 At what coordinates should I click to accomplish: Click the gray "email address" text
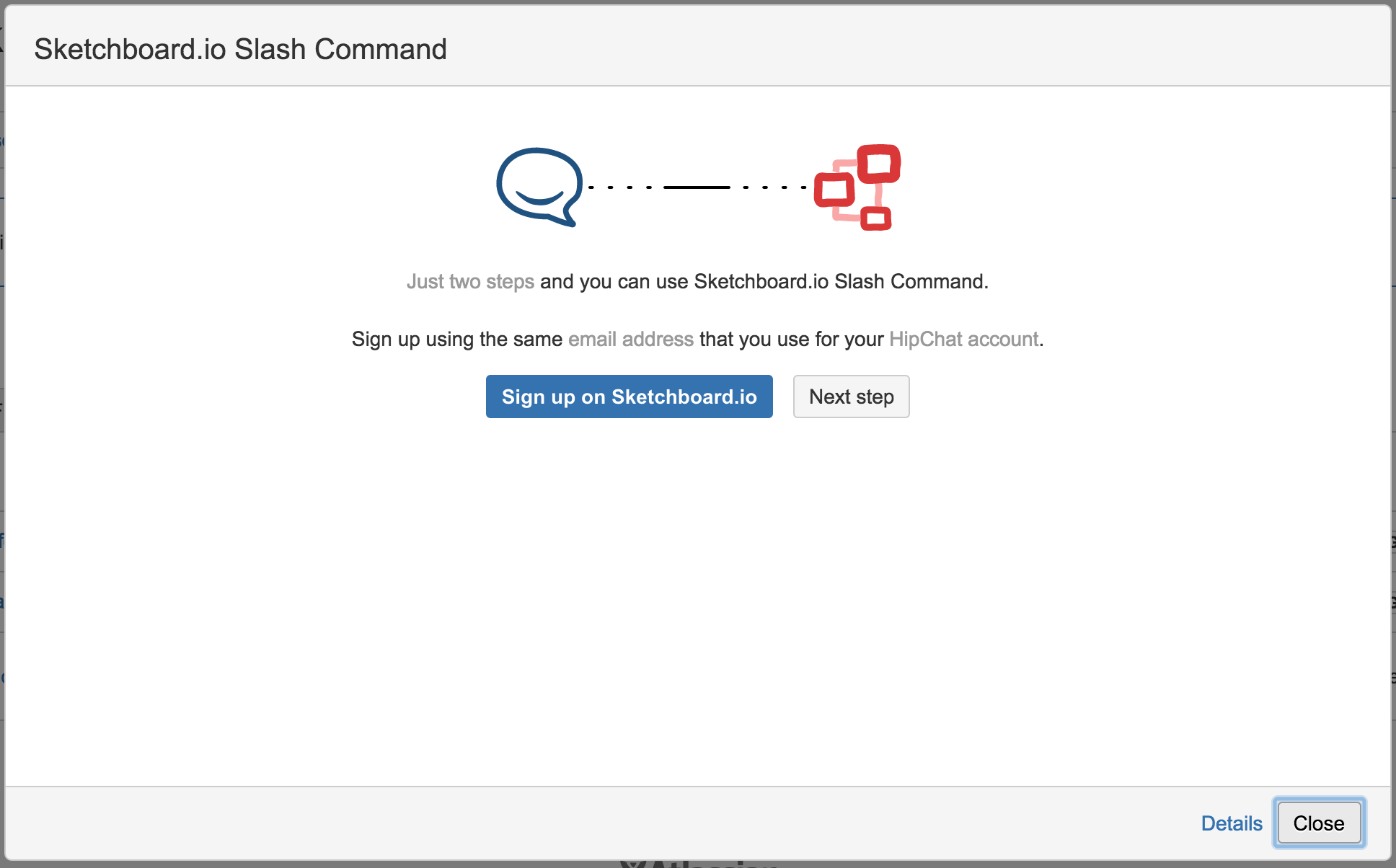[631, 339]
